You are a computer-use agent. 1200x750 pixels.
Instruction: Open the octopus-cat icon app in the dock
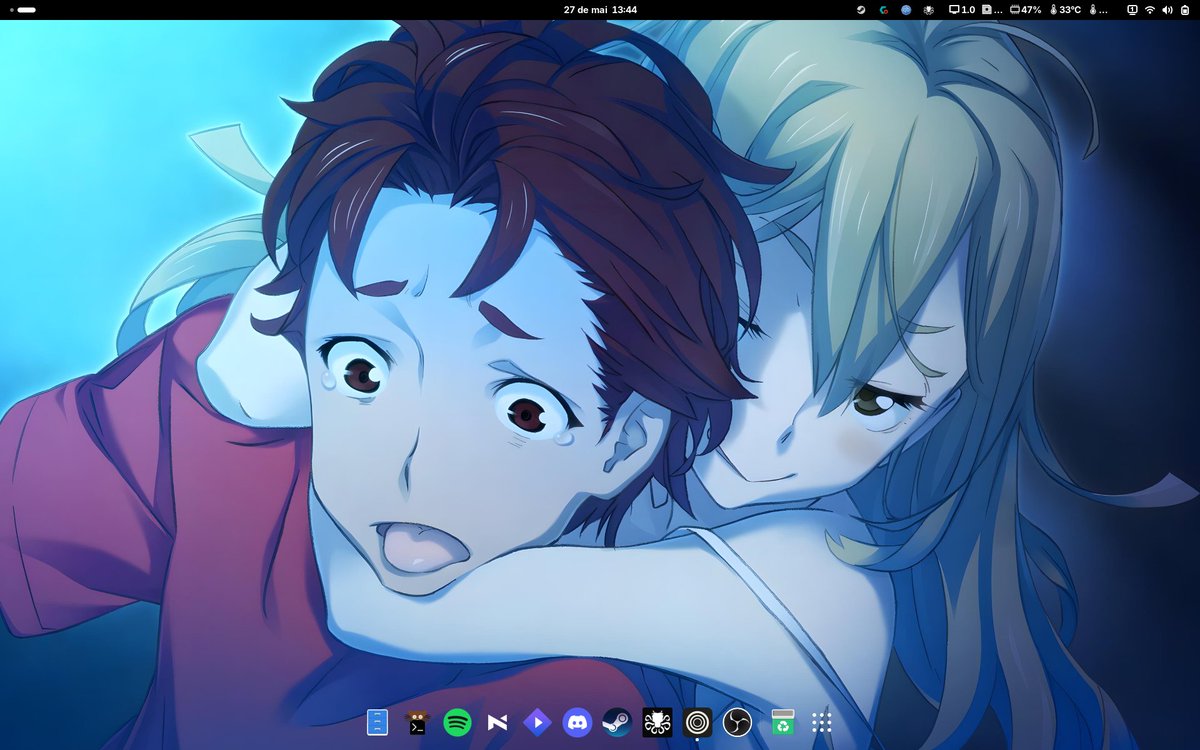(657, 721)
